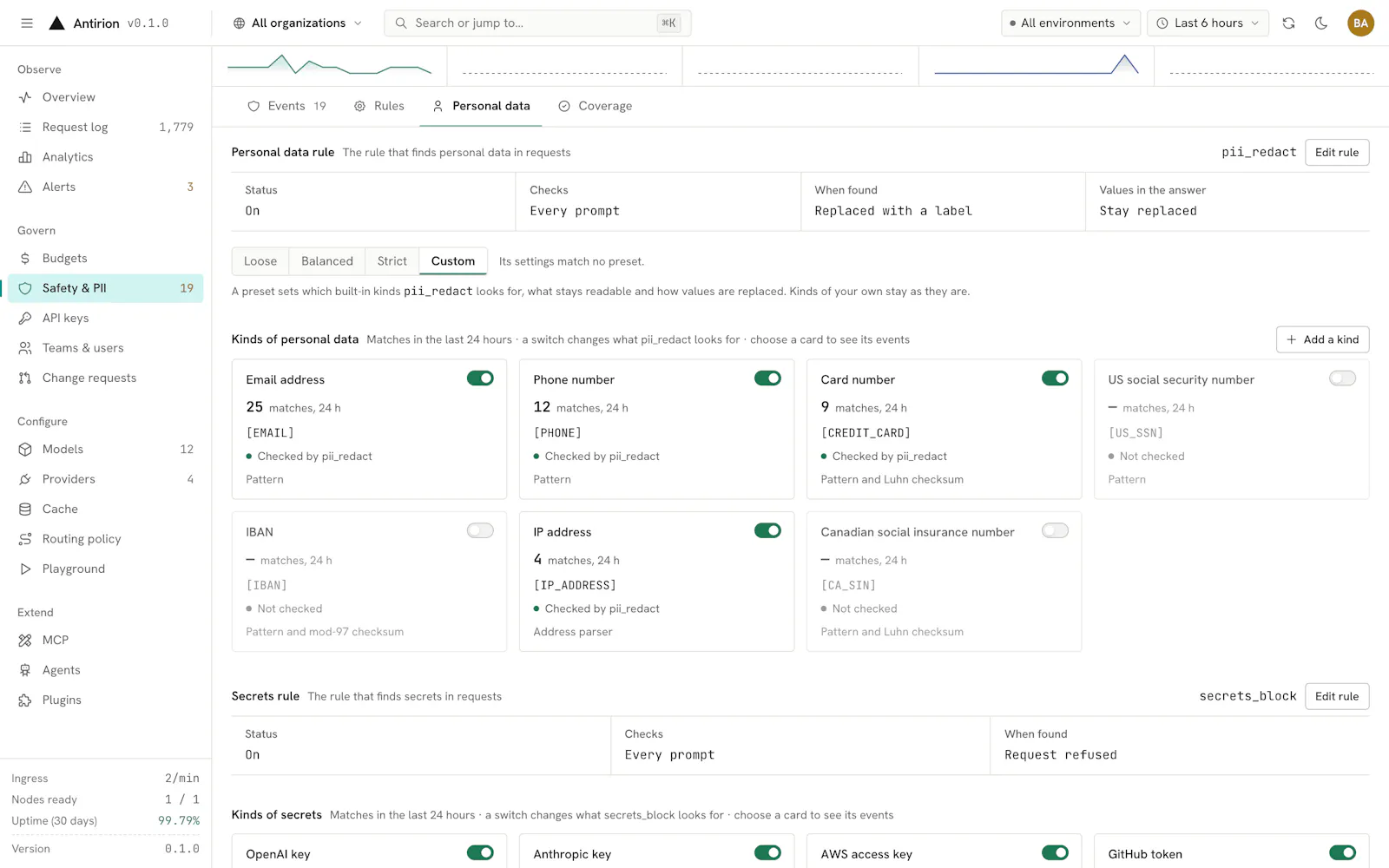Open the BA user avatar
The height and width of the screenshot is (868, 1389).
point(1360,23)
